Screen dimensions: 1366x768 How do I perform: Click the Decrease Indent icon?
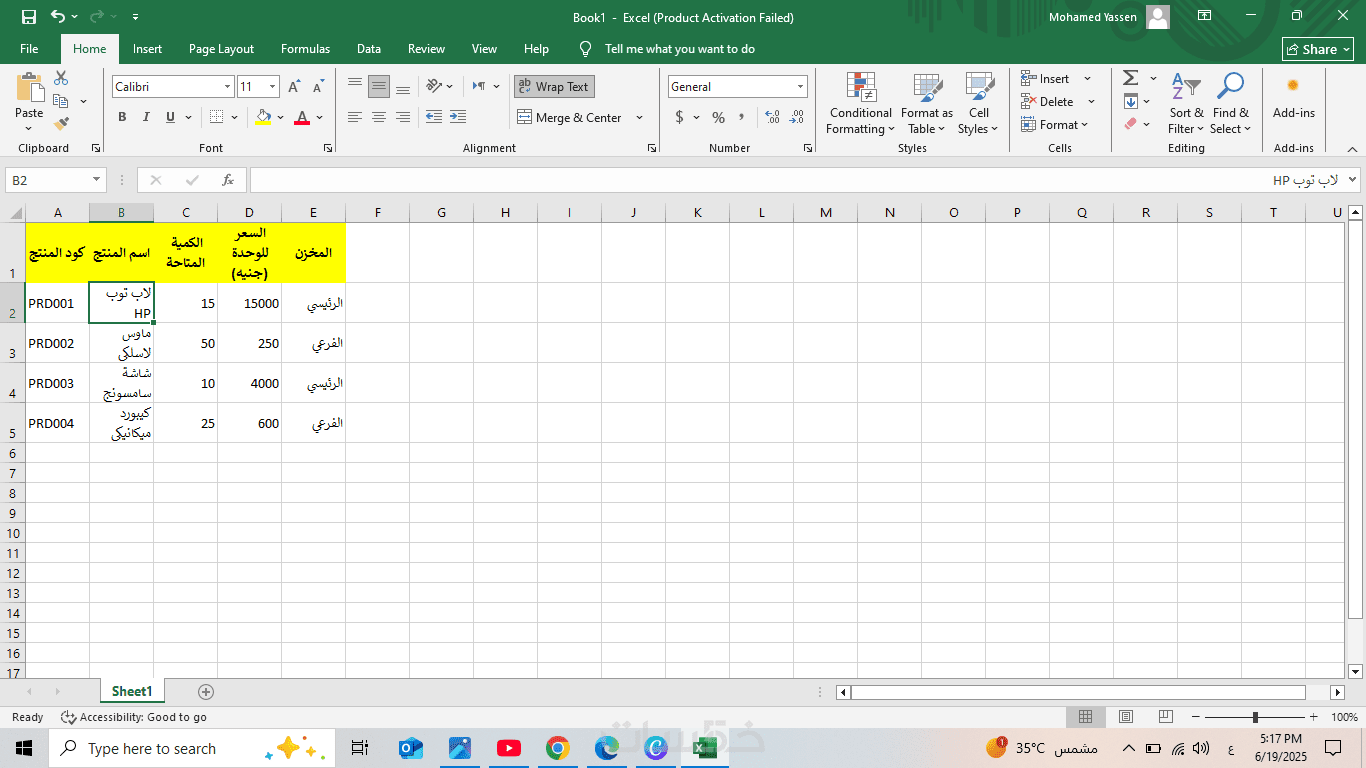(434, 117)
